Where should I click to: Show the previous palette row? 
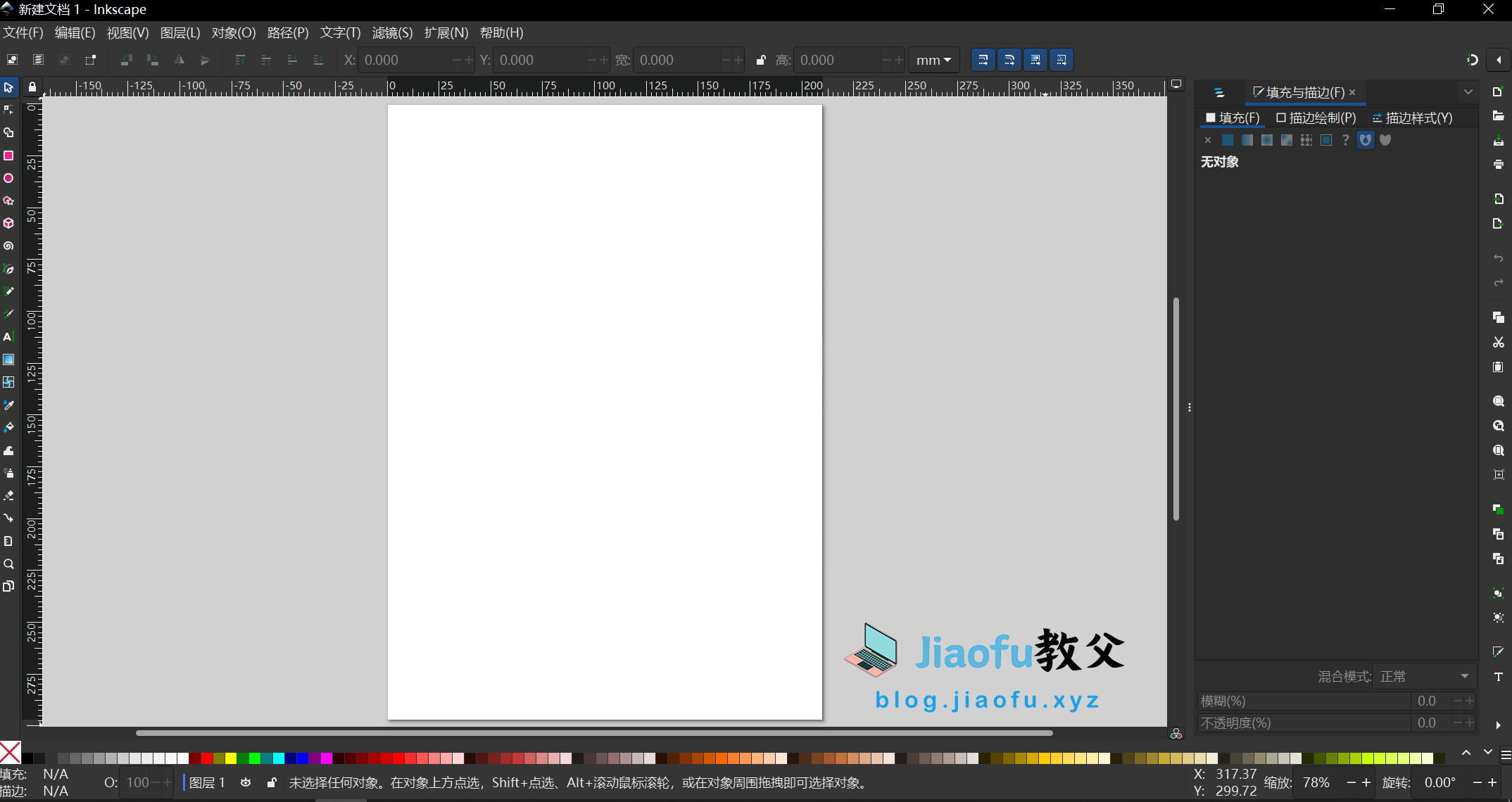click(x=1466, y=753)
